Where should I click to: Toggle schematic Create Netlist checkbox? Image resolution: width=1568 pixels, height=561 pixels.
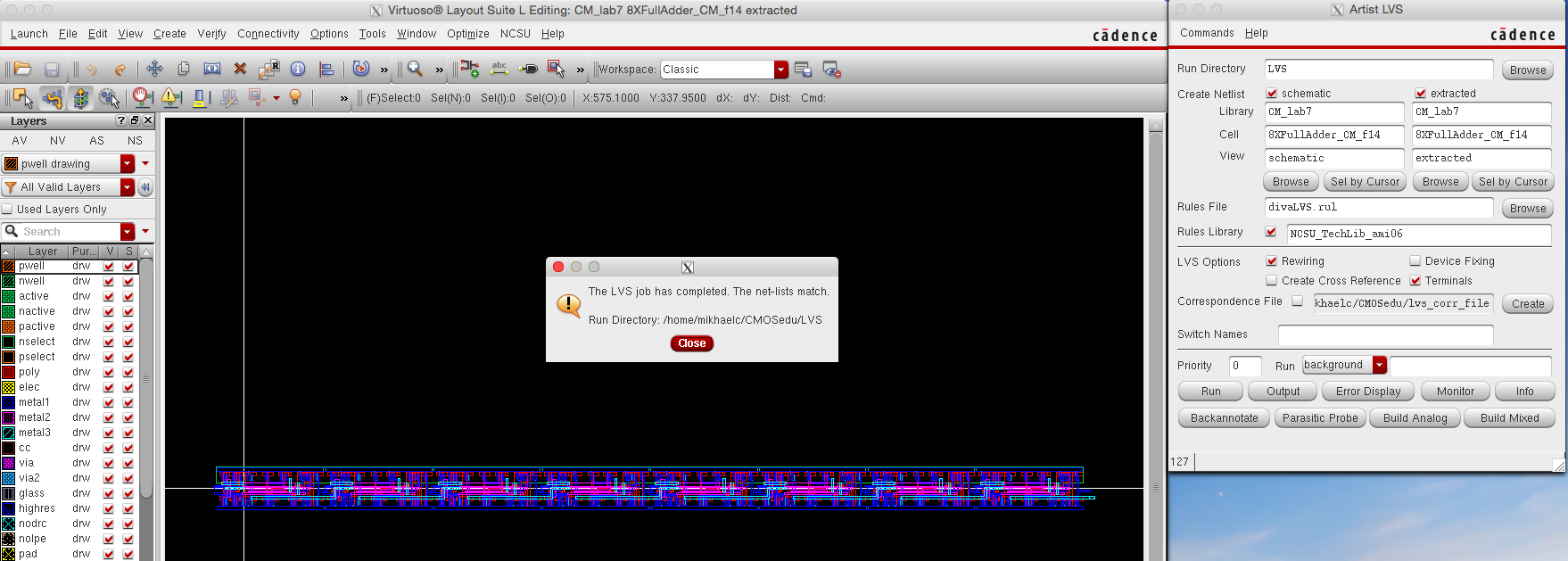click(1272, 94)
